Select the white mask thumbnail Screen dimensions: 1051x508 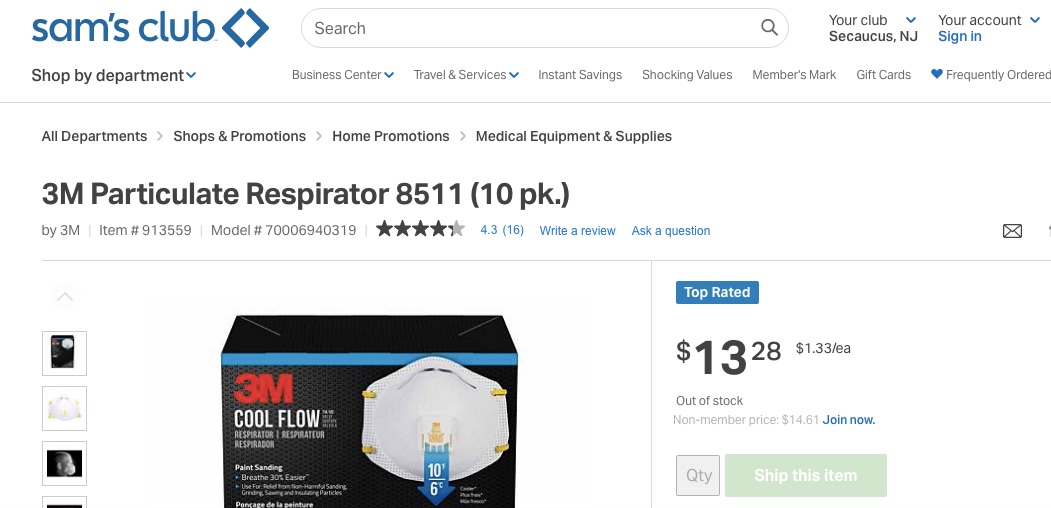[65, 408]
